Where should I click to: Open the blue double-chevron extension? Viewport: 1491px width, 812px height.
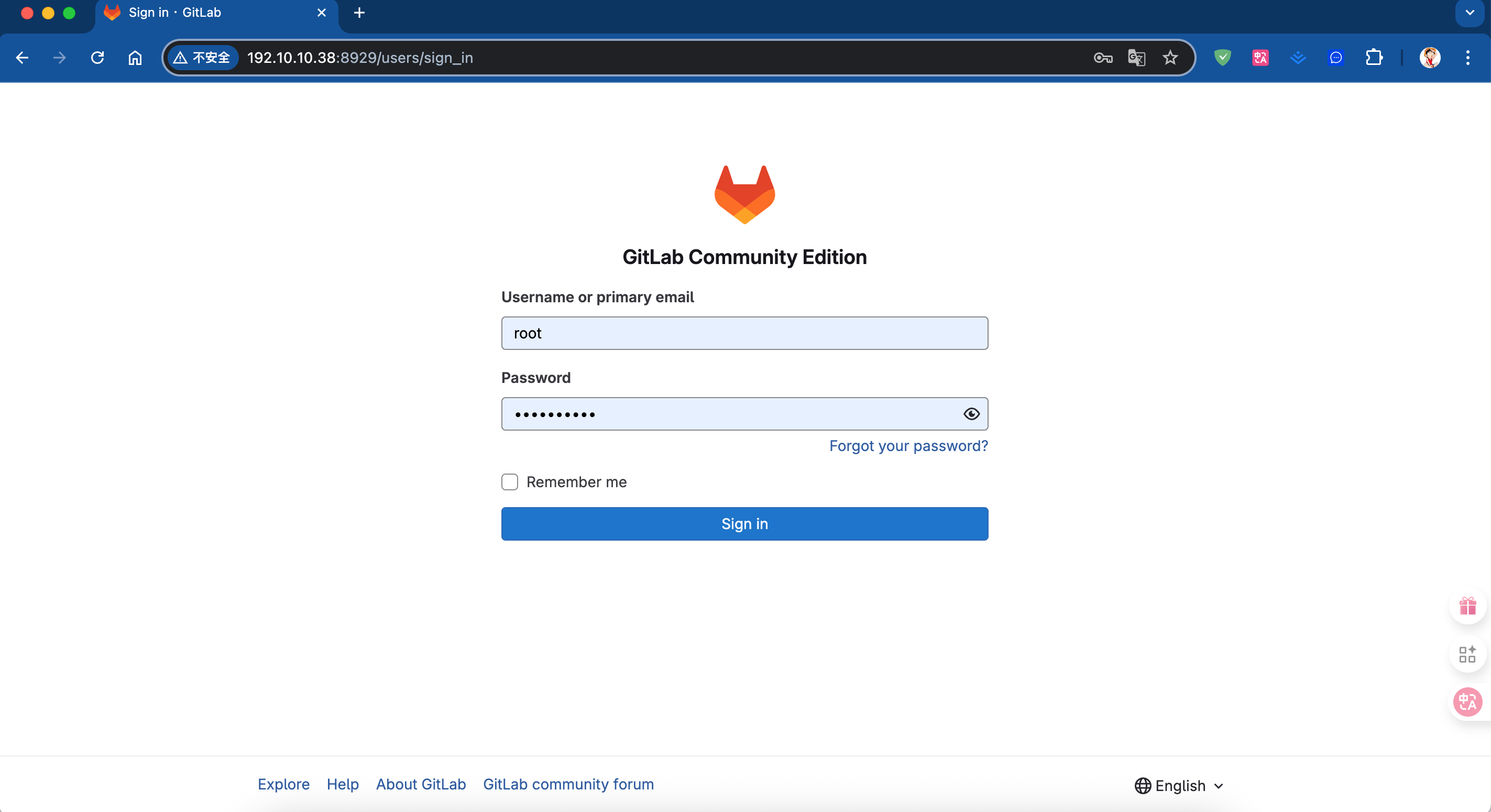[1298, 58]
